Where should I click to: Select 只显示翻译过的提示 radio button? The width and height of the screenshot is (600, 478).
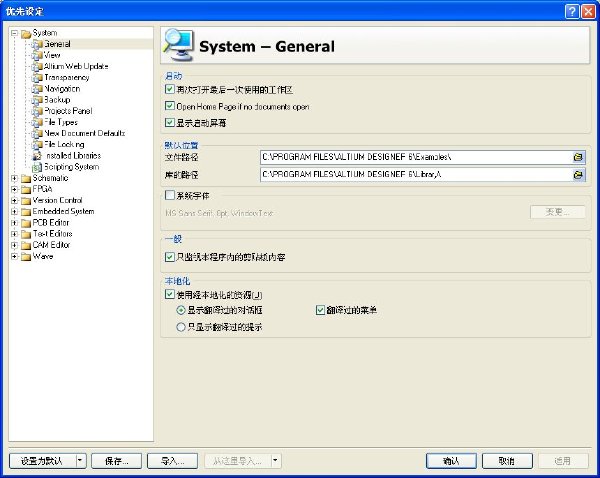pyautogui.click(x=181, y=327)
